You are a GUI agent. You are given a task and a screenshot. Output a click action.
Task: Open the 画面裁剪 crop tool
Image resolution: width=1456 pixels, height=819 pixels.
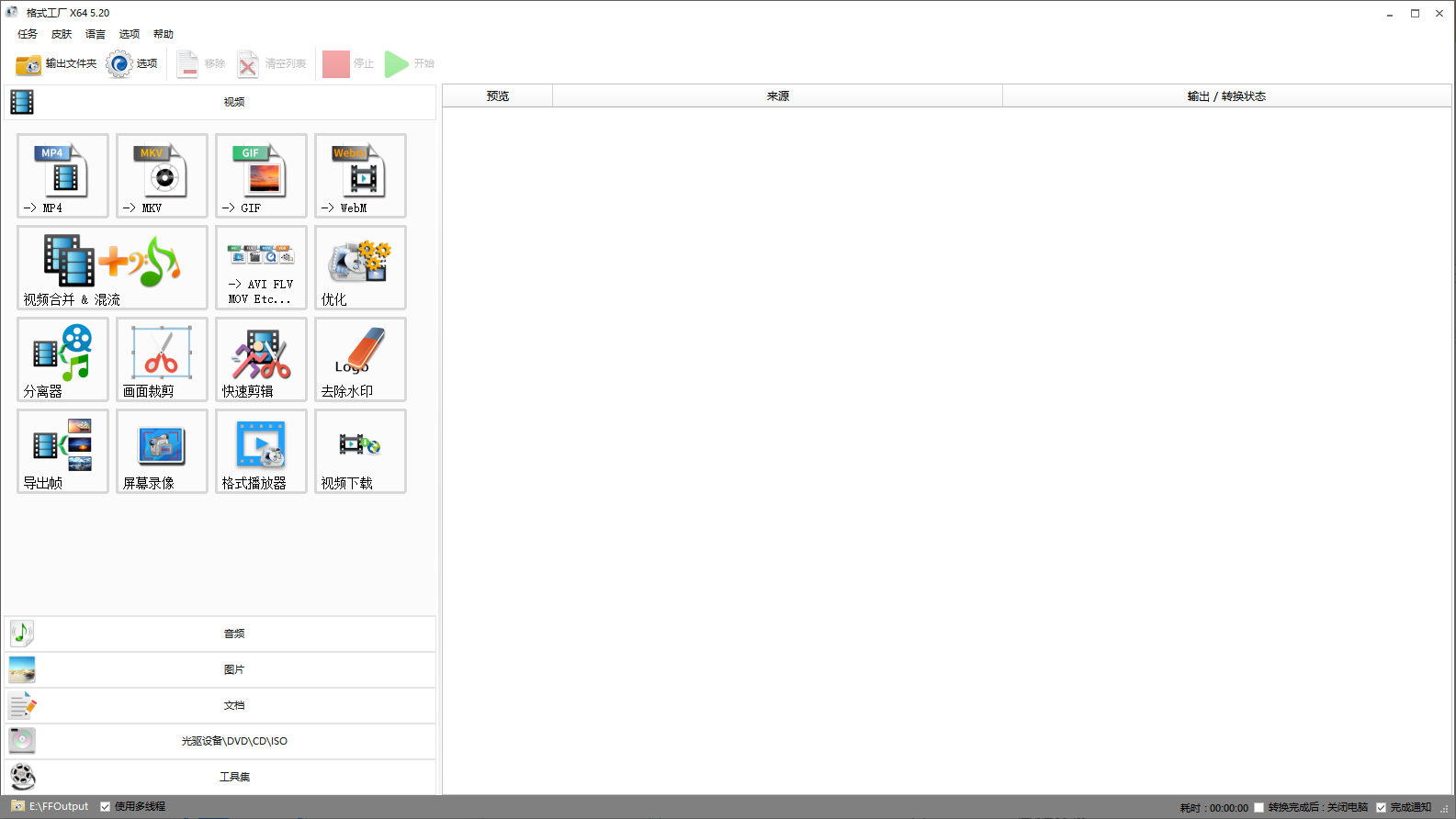point(162,359)
